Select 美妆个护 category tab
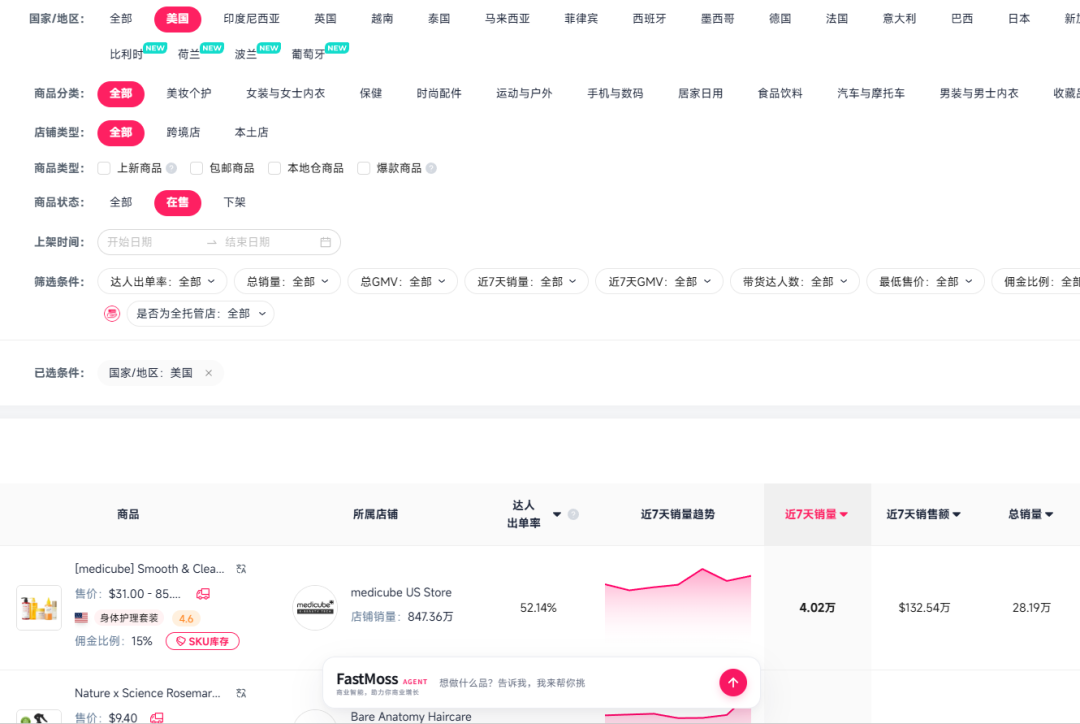The image size is (1080, 724). click(189, 94)
